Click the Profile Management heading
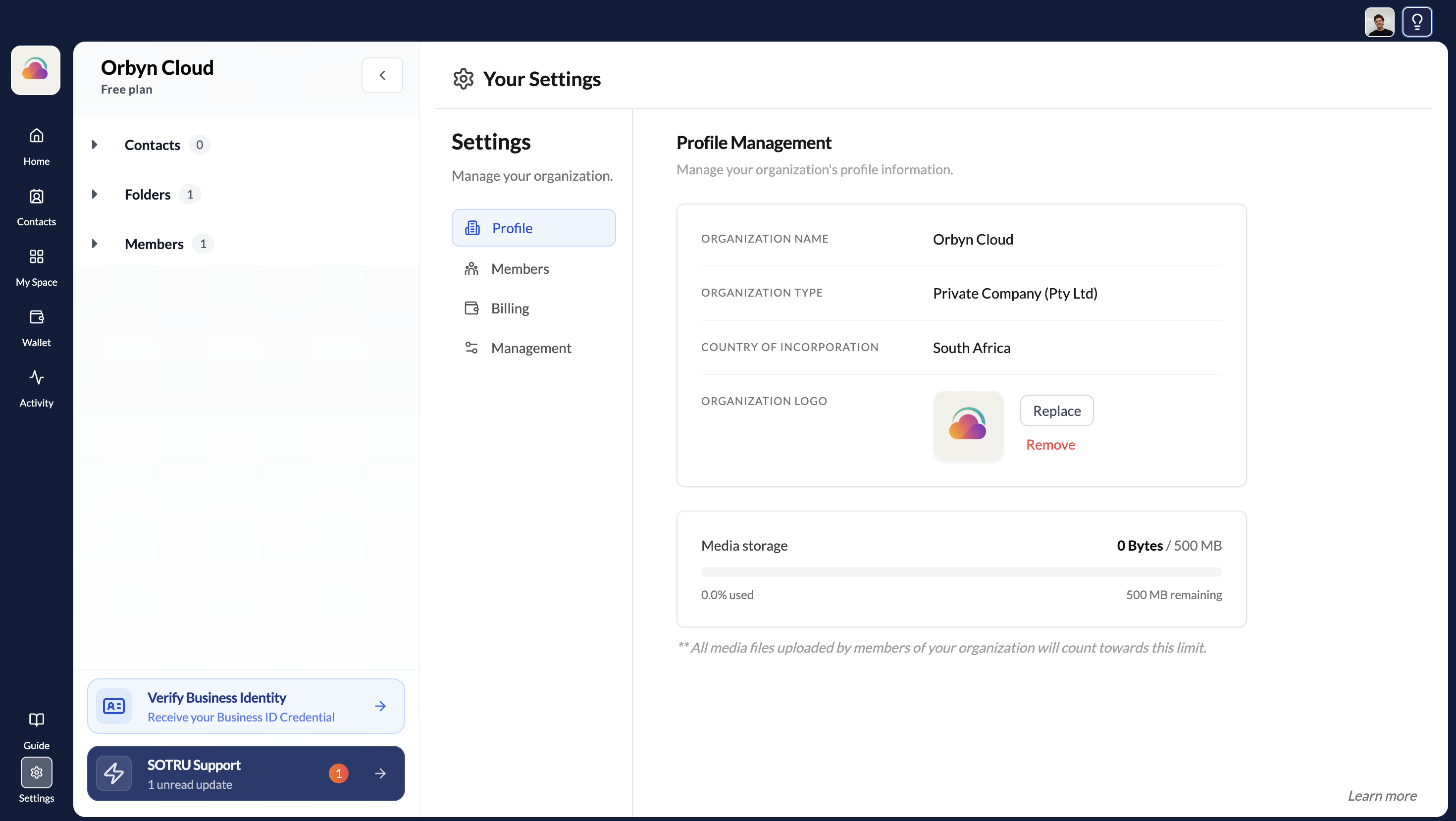The width and height of the screenshot is (1456, 821). click(x=753, y=143)
